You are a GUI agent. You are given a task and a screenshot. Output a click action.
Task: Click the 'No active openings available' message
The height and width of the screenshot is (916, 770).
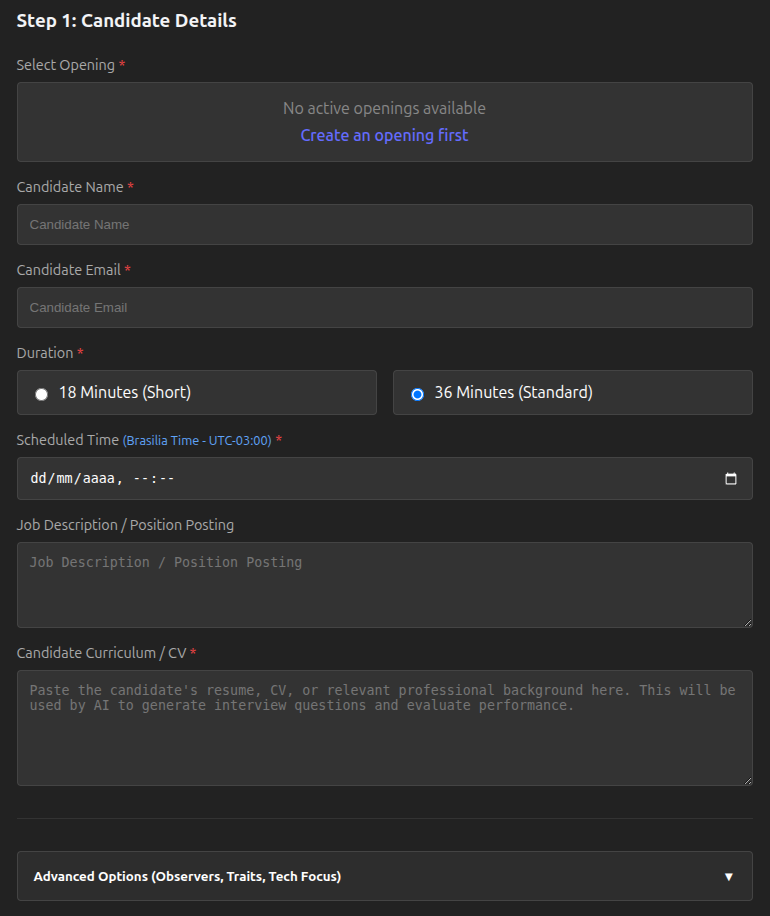coord(384,108)
